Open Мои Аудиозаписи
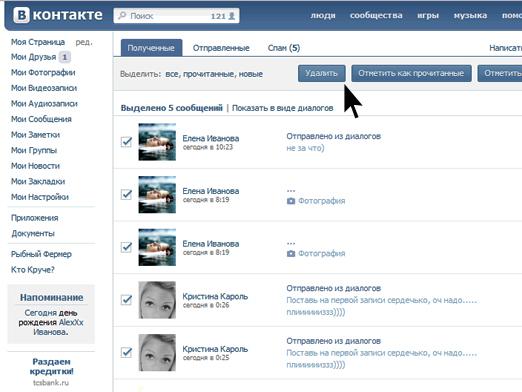The width and height of the screenshot is (522, 392). coord(44,104)
